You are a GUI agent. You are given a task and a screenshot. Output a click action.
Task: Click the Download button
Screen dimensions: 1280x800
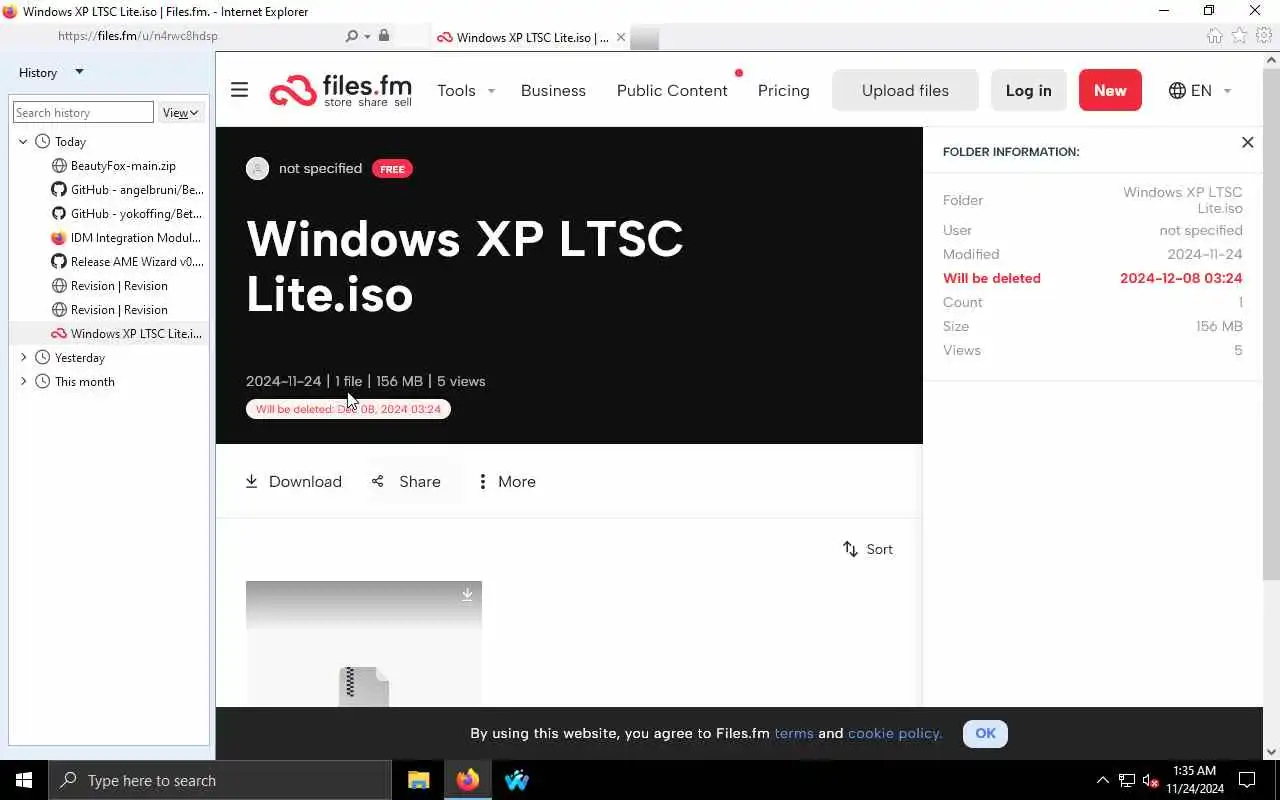294,481
